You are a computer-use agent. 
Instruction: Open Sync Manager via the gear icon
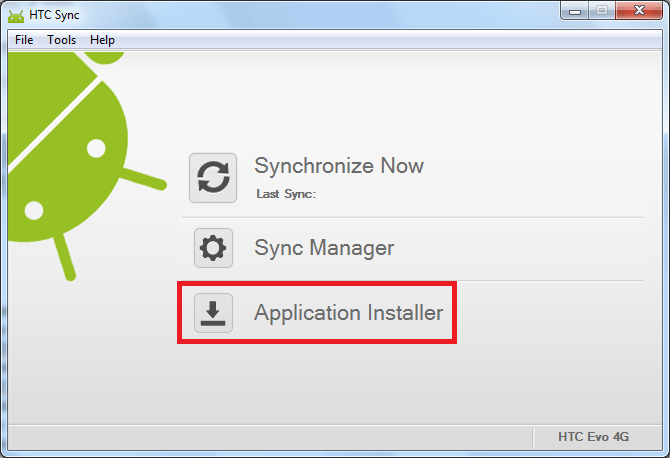click(213, 248)
